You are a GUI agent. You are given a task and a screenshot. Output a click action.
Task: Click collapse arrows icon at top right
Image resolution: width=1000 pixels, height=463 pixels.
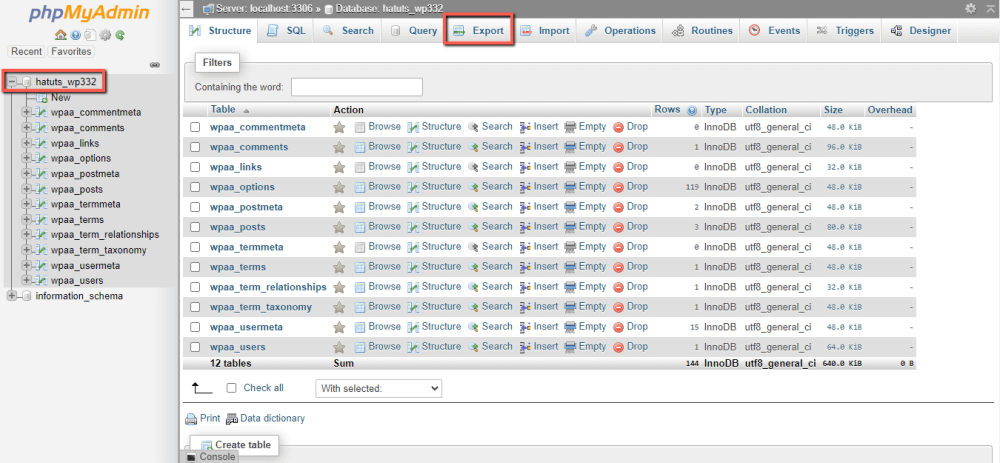[x=989, y=8]
